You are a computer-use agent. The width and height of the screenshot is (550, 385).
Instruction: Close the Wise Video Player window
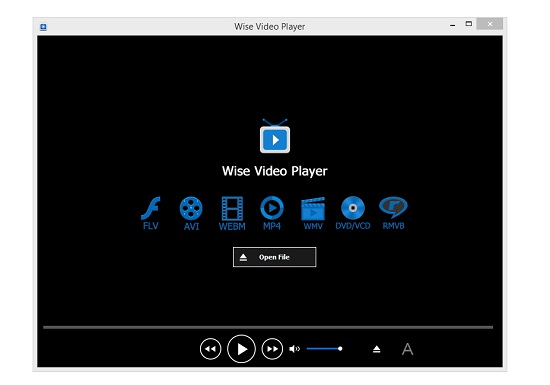click(490, 24)
